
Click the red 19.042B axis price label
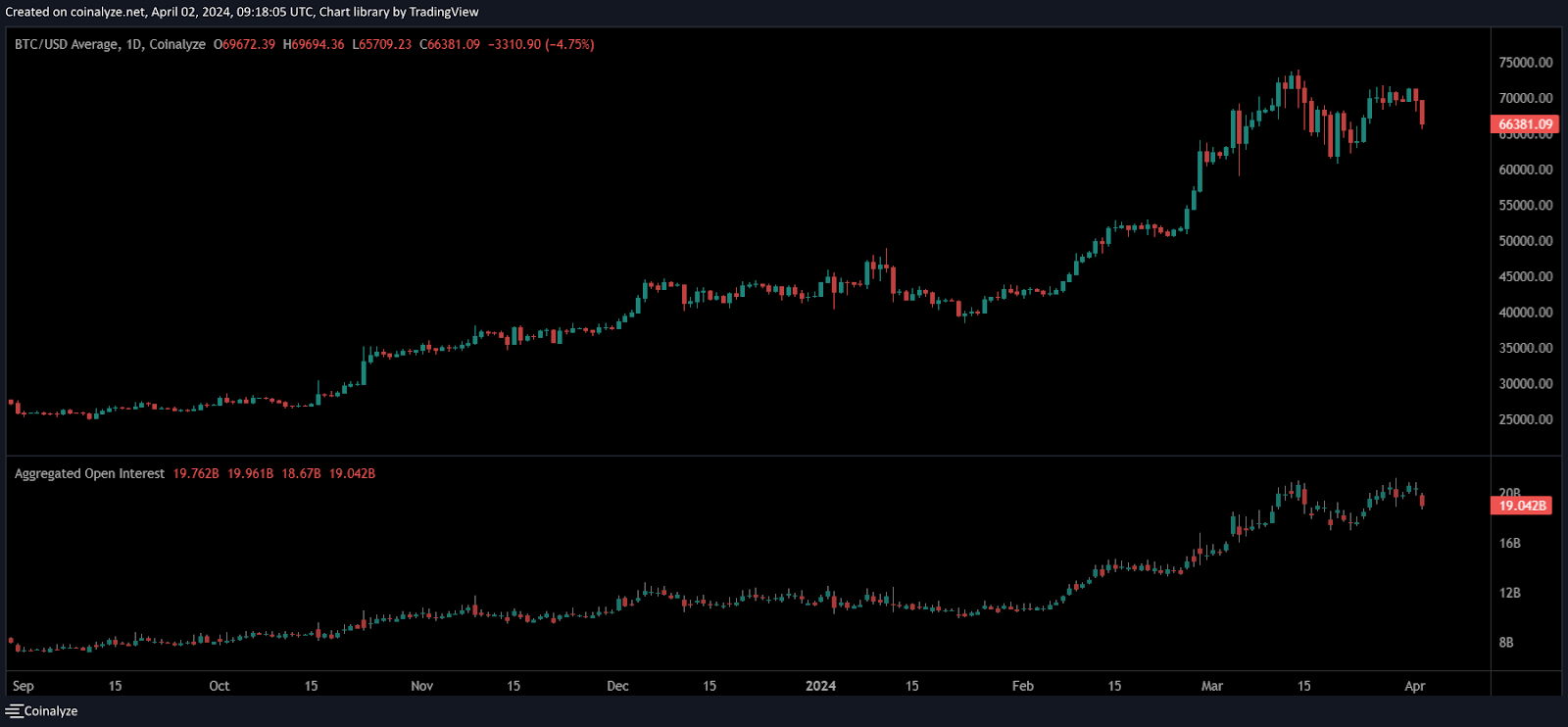point(1522,506)
